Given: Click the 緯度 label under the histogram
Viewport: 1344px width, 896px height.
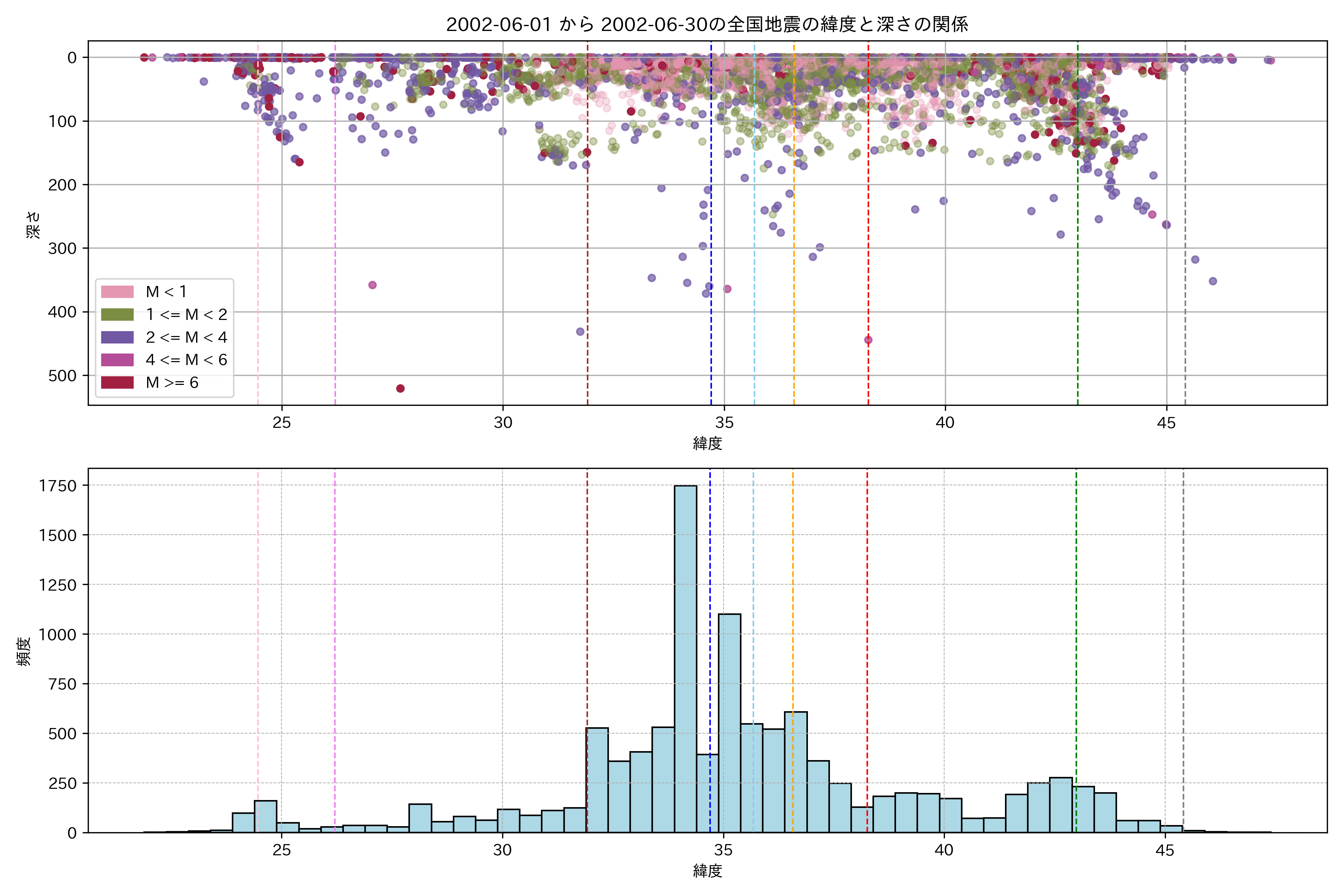Looking at the screenshot, I should click(707, 871).
